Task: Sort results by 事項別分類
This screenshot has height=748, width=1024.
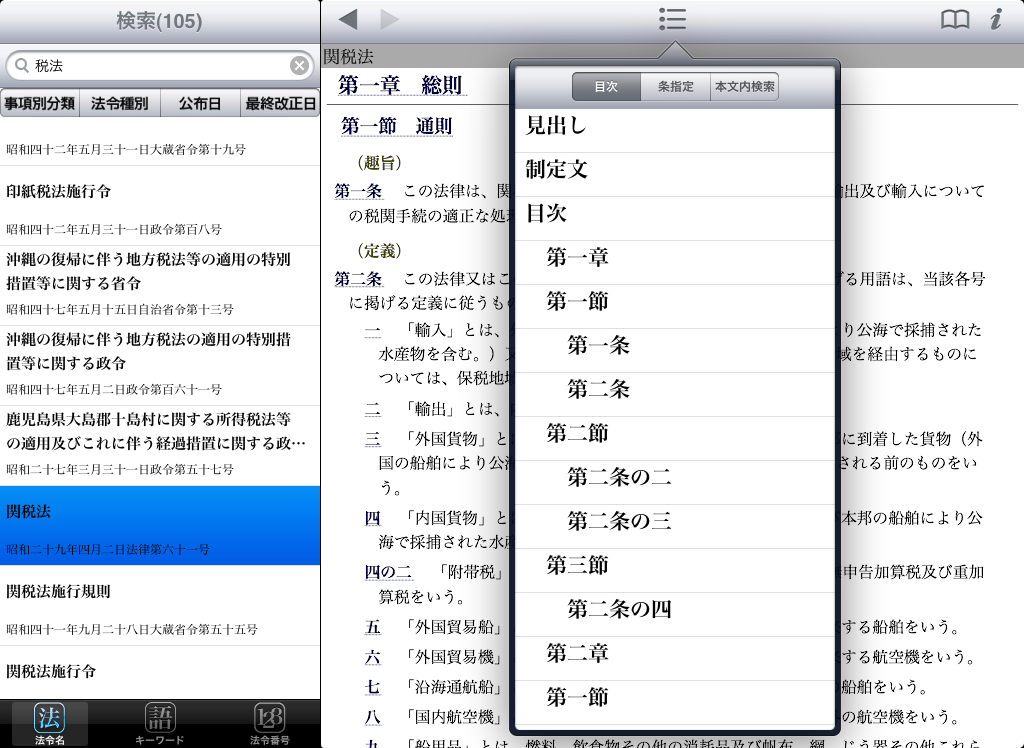Action: 40,103
